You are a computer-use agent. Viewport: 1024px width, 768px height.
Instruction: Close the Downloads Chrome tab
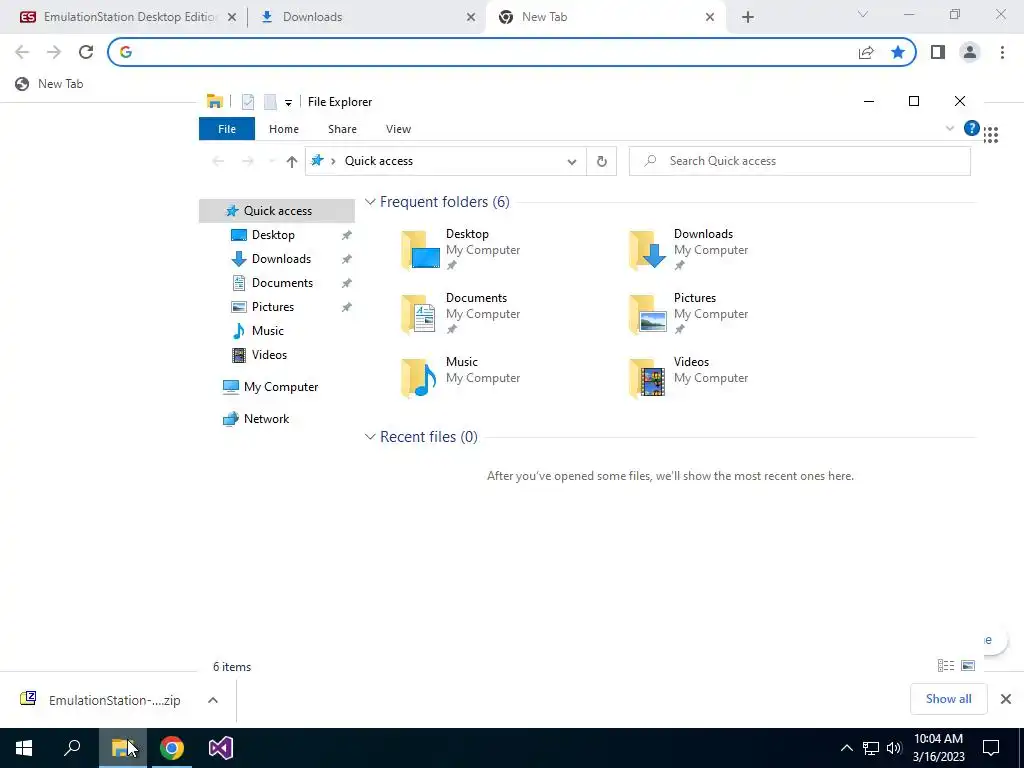click(471, 18)
